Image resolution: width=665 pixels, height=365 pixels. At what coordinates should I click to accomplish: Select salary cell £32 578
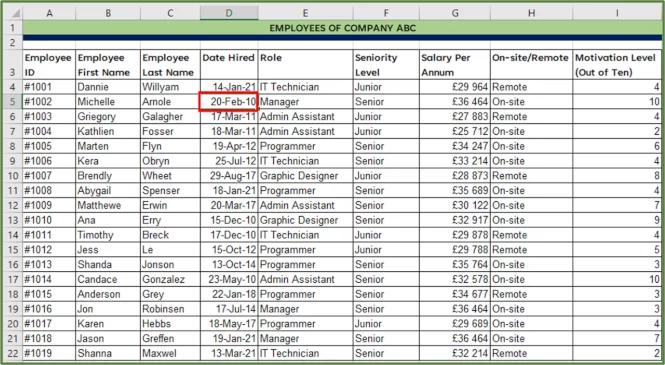click(x=455, y=279)
